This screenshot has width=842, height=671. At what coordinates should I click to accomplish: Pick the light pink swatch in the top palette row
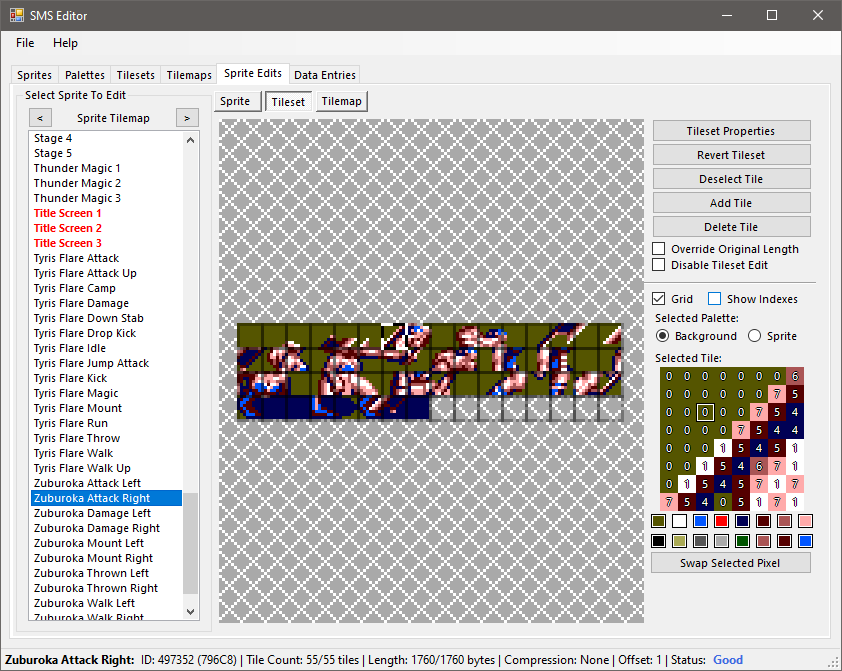point(805,521)
